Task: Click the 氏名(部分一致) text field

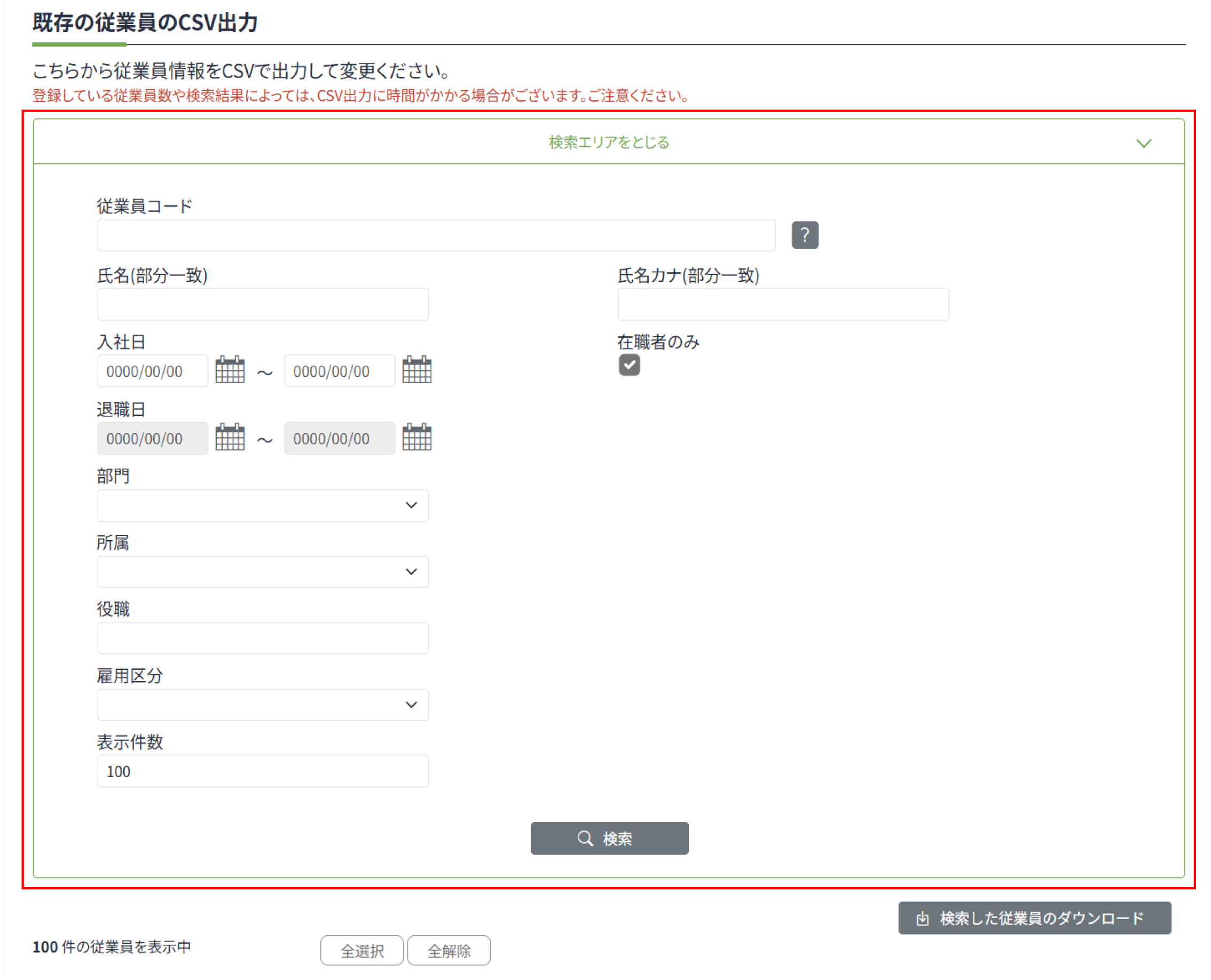Action: click(x=263, y=304)
